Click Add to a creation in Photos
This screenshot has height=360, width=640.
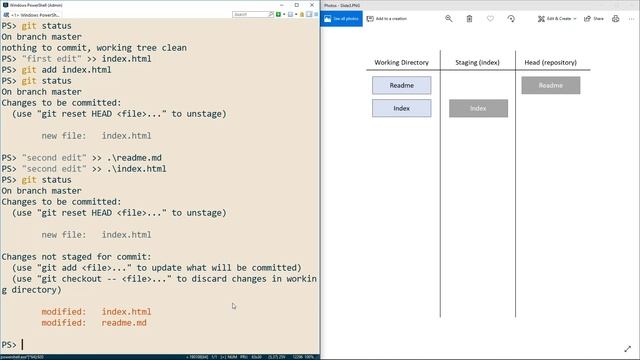(387, 19)
